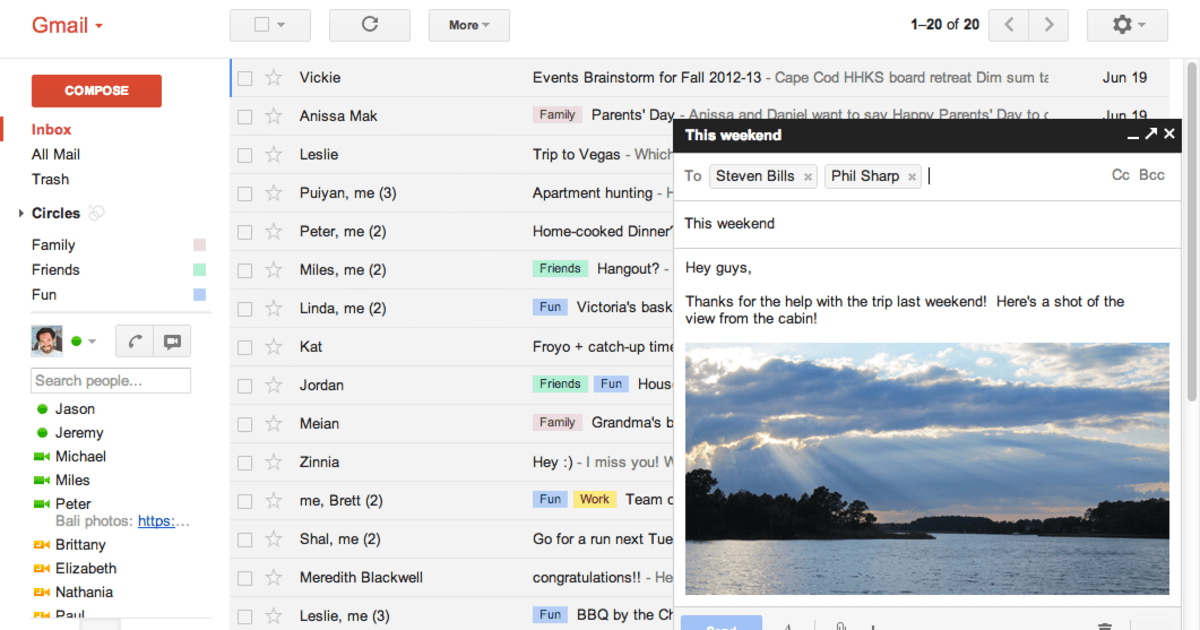Go to newer messages with left arrow
This screenshot has width=1200, height=630.
[1008, 25]
